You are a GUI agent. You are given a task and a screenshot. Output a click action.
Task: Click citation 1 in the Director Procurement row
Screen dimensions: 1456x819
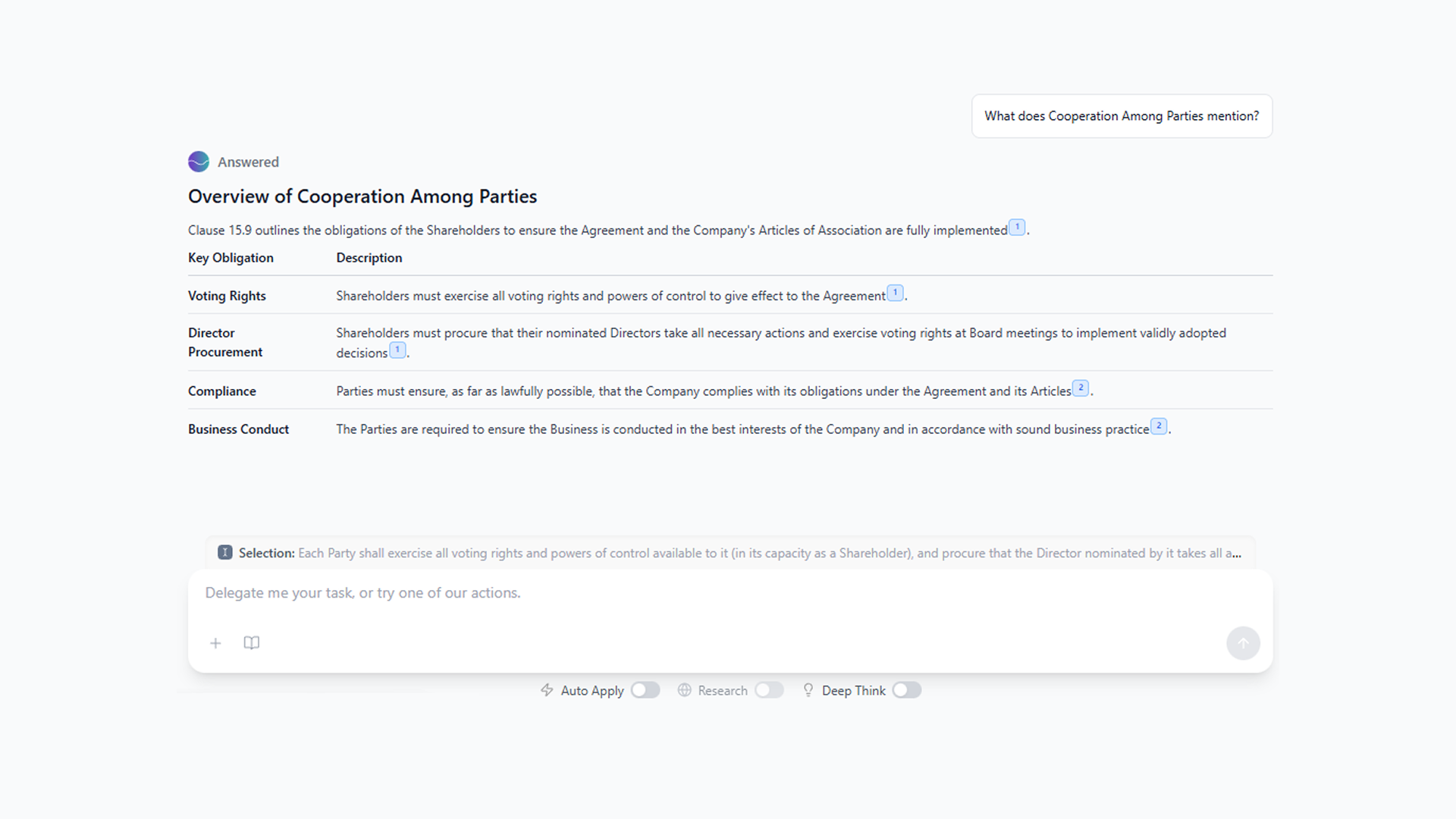click(x=397, y=350)
